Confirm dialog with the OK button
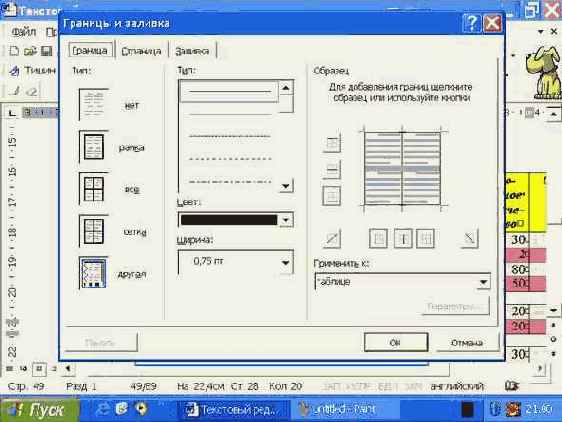Image resolution: width=562 pixels, height=422 pixels. click(396, 343)
